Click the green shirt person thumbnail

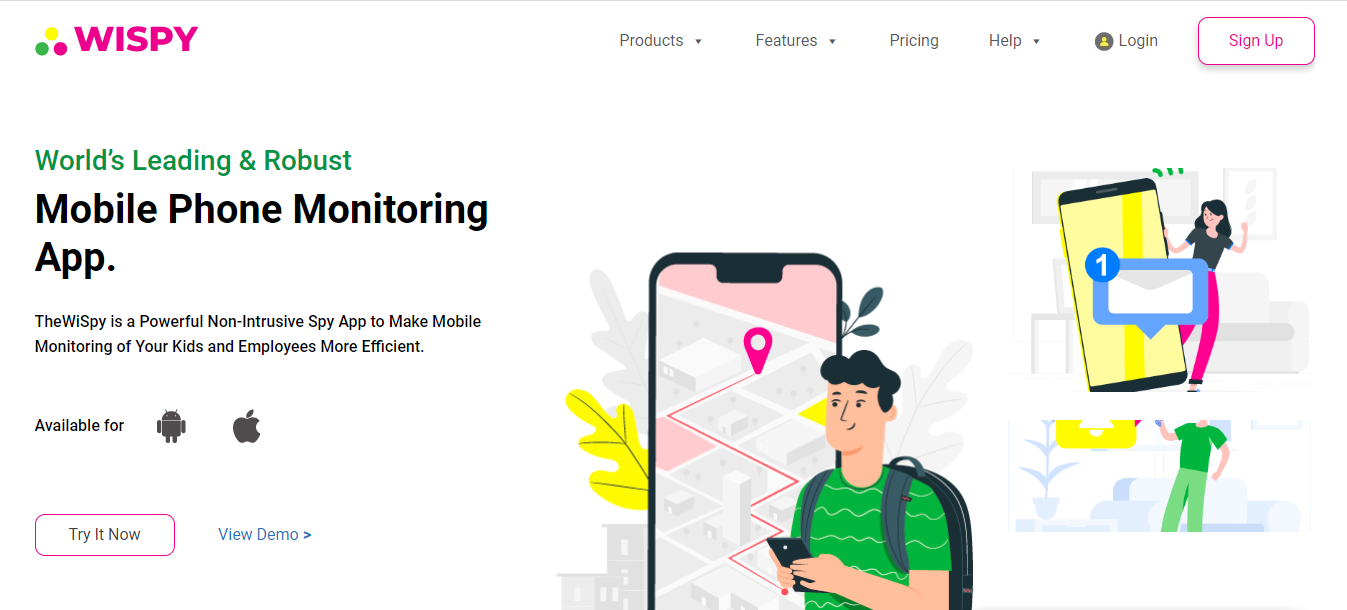coord(1160,476)
